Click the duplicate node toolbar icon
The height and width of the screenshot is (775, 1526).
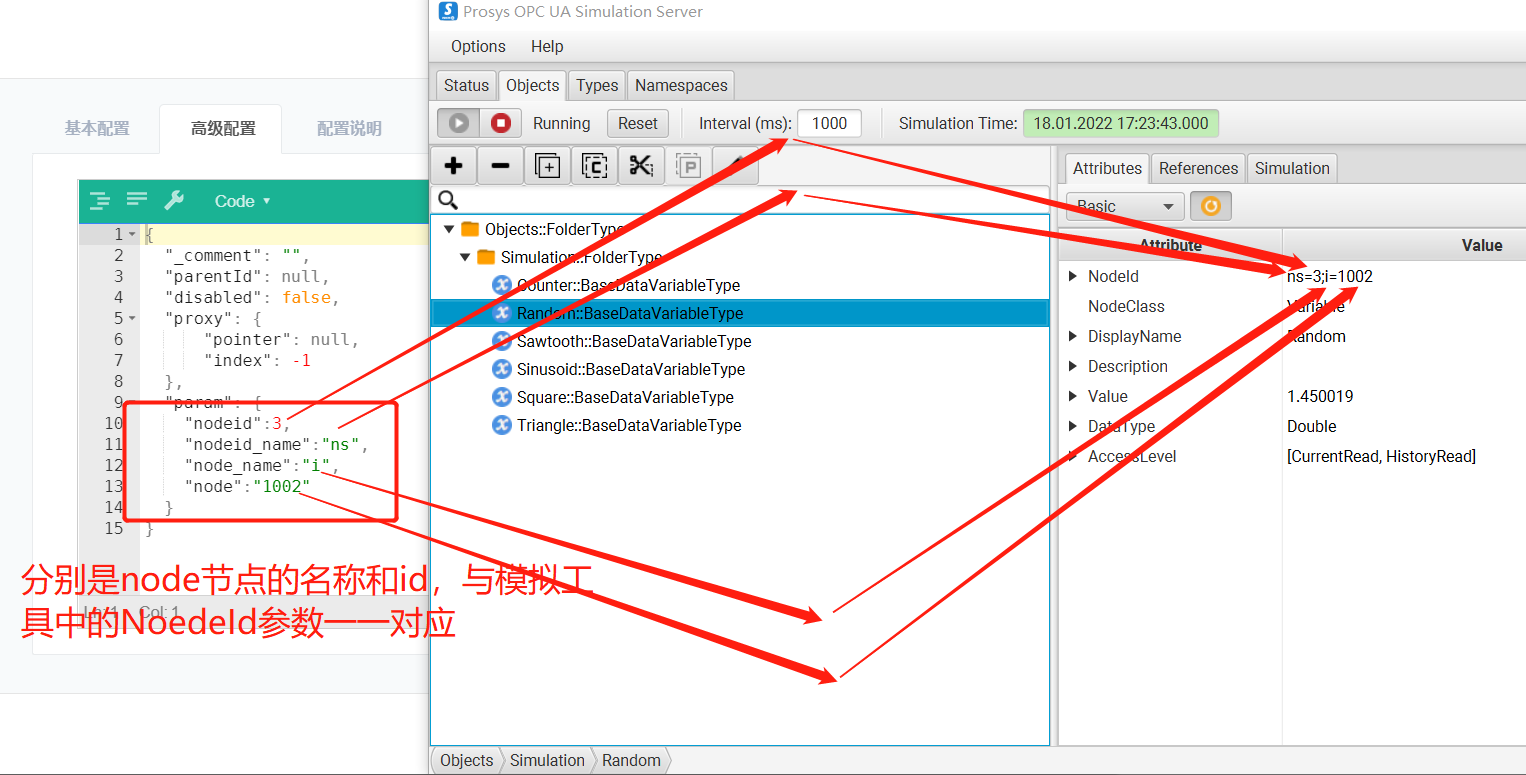pos(547,166)
